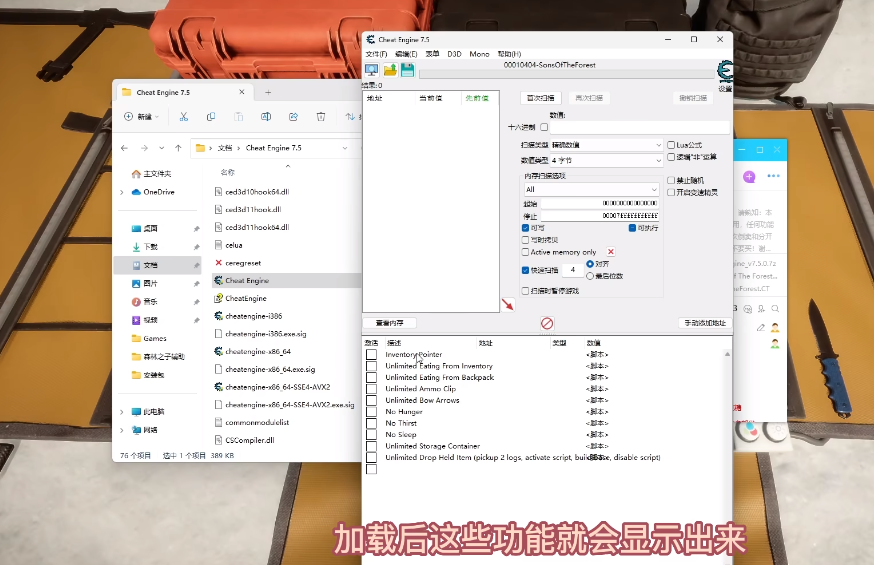Image resolution: width=874 pixels, height=565 pixels.
Task: Close the Cheat Engine 7.5 Explorer tab
Action: click(242, 92)
